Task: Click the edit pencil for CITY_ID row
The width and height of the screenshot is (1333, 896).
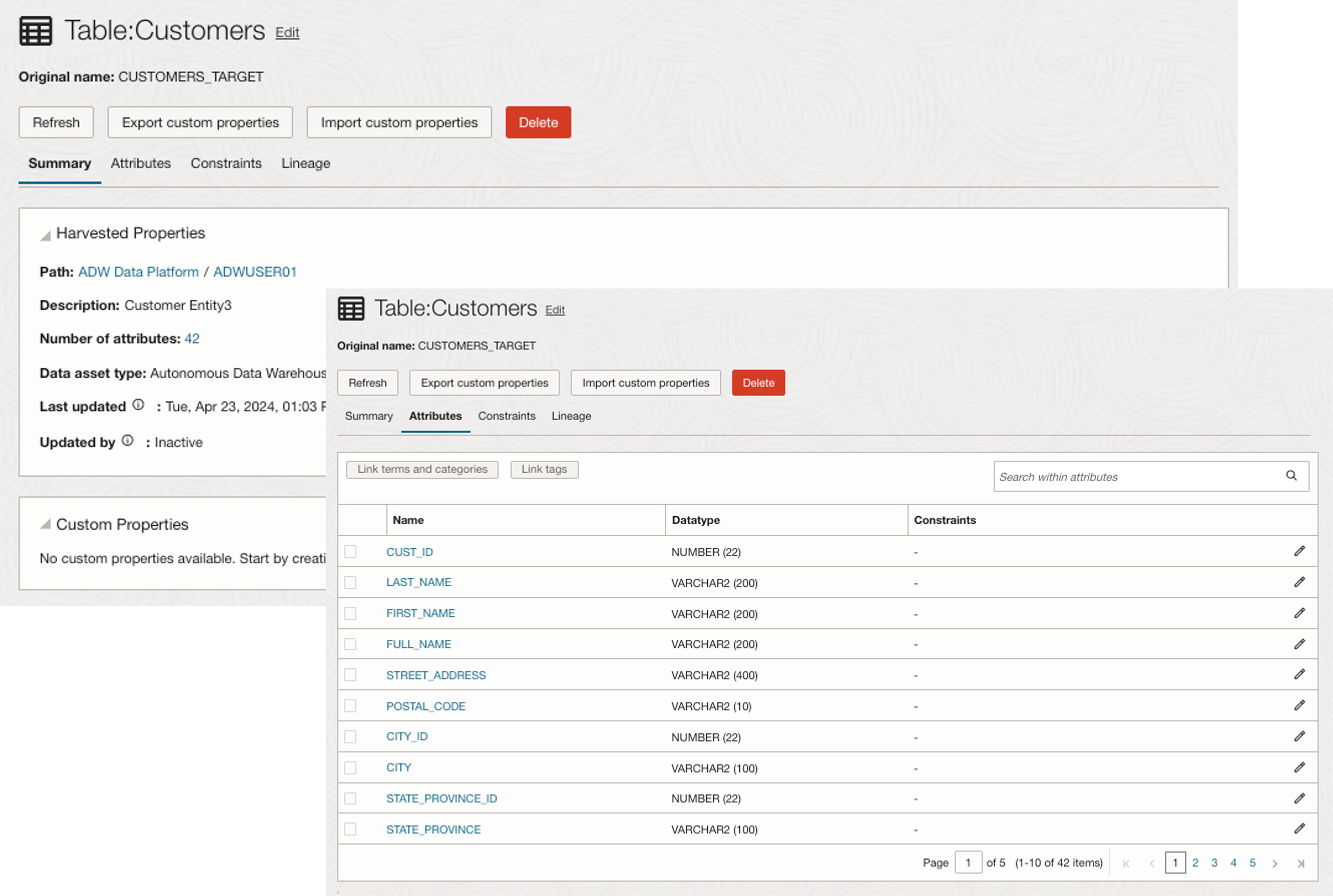Action: coord(1299,736)
